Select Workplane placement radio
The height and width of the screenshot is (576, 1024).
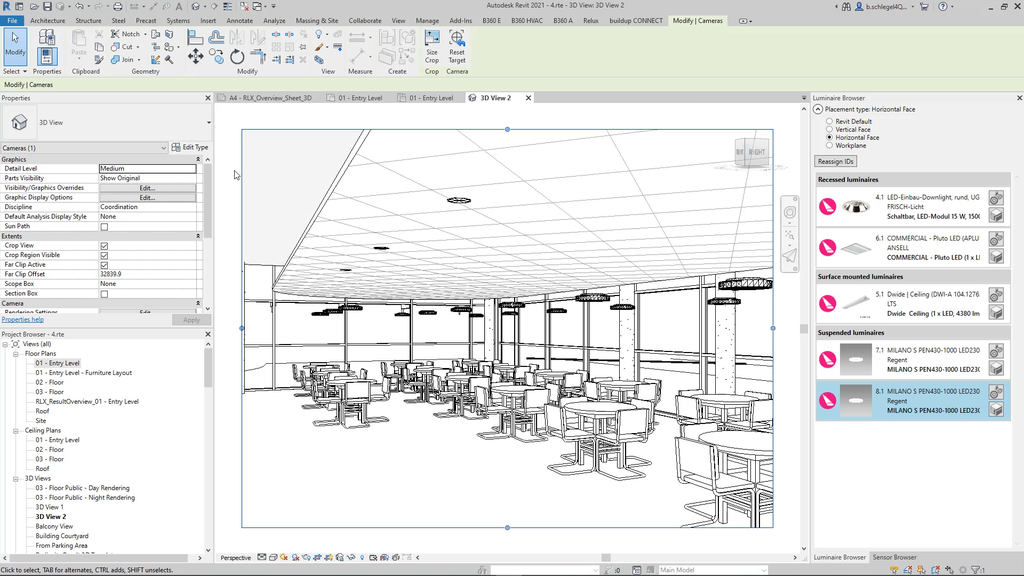pos(829,146)
